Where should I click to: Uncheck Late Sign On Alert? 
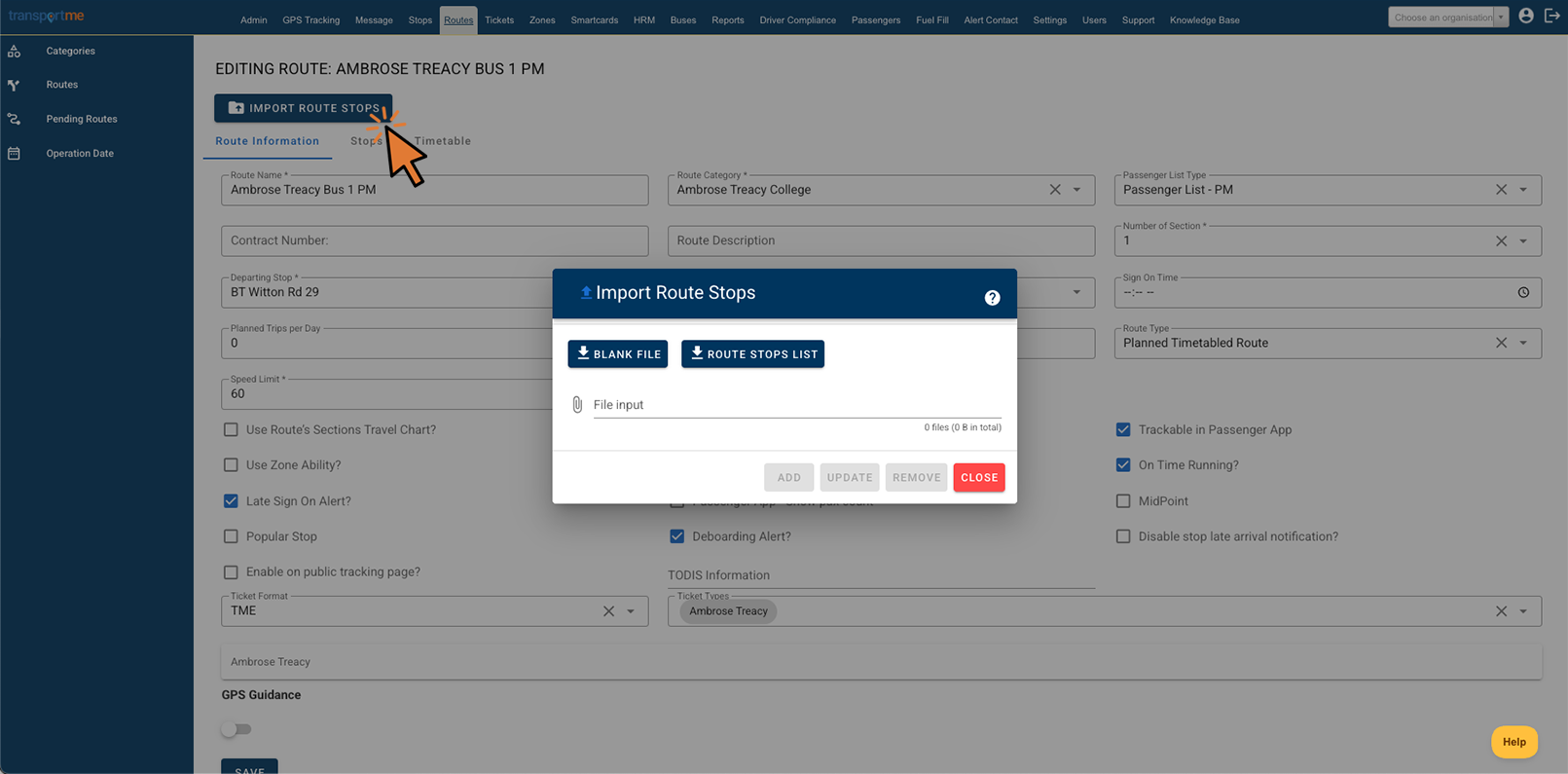(231, 501)
